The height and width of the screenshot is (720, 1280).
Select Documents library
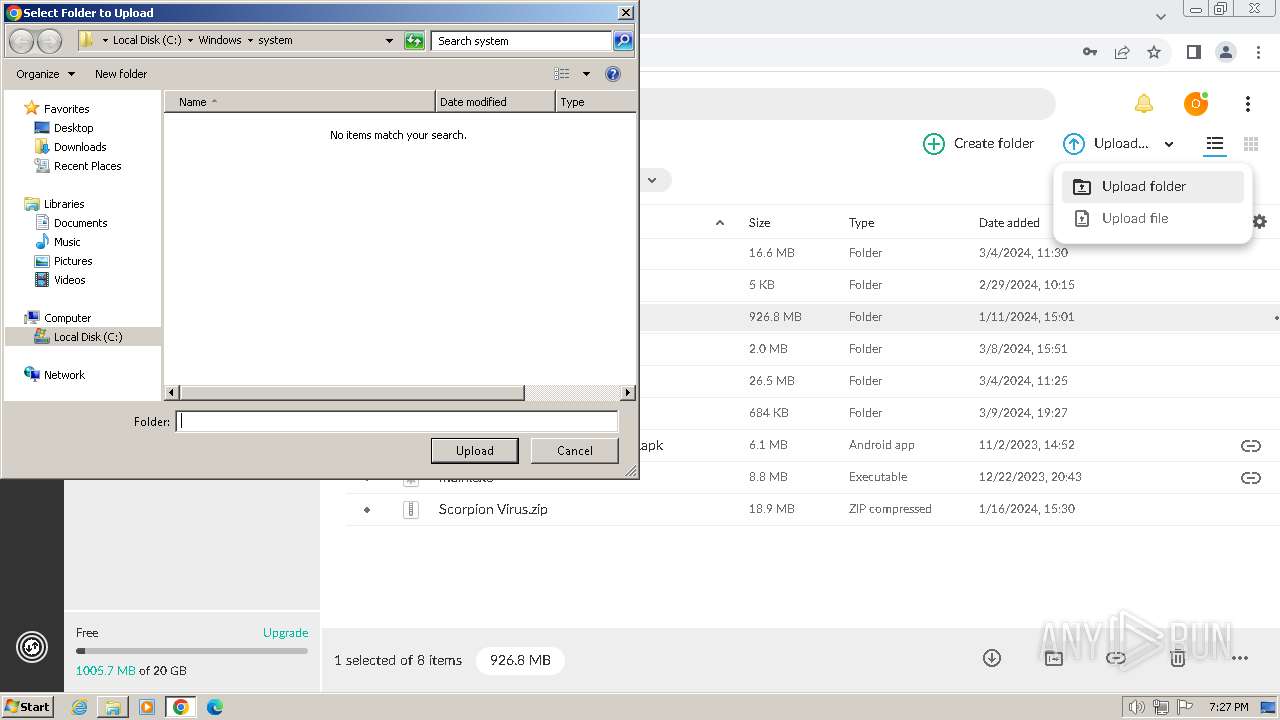click(71, 223)
